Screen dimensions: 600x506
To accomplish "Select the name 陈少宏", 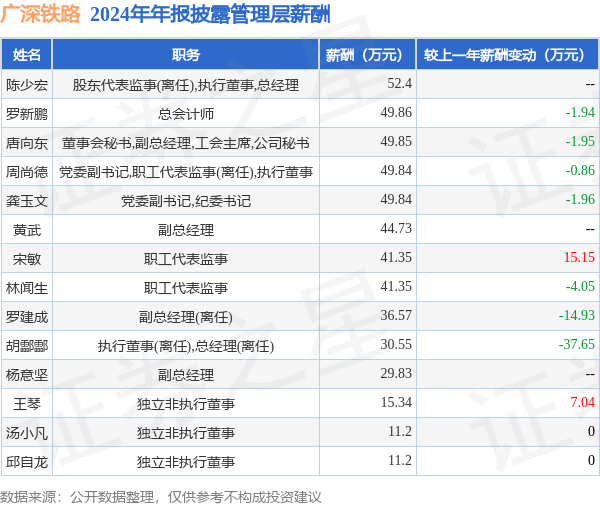I will pos(27,85).
